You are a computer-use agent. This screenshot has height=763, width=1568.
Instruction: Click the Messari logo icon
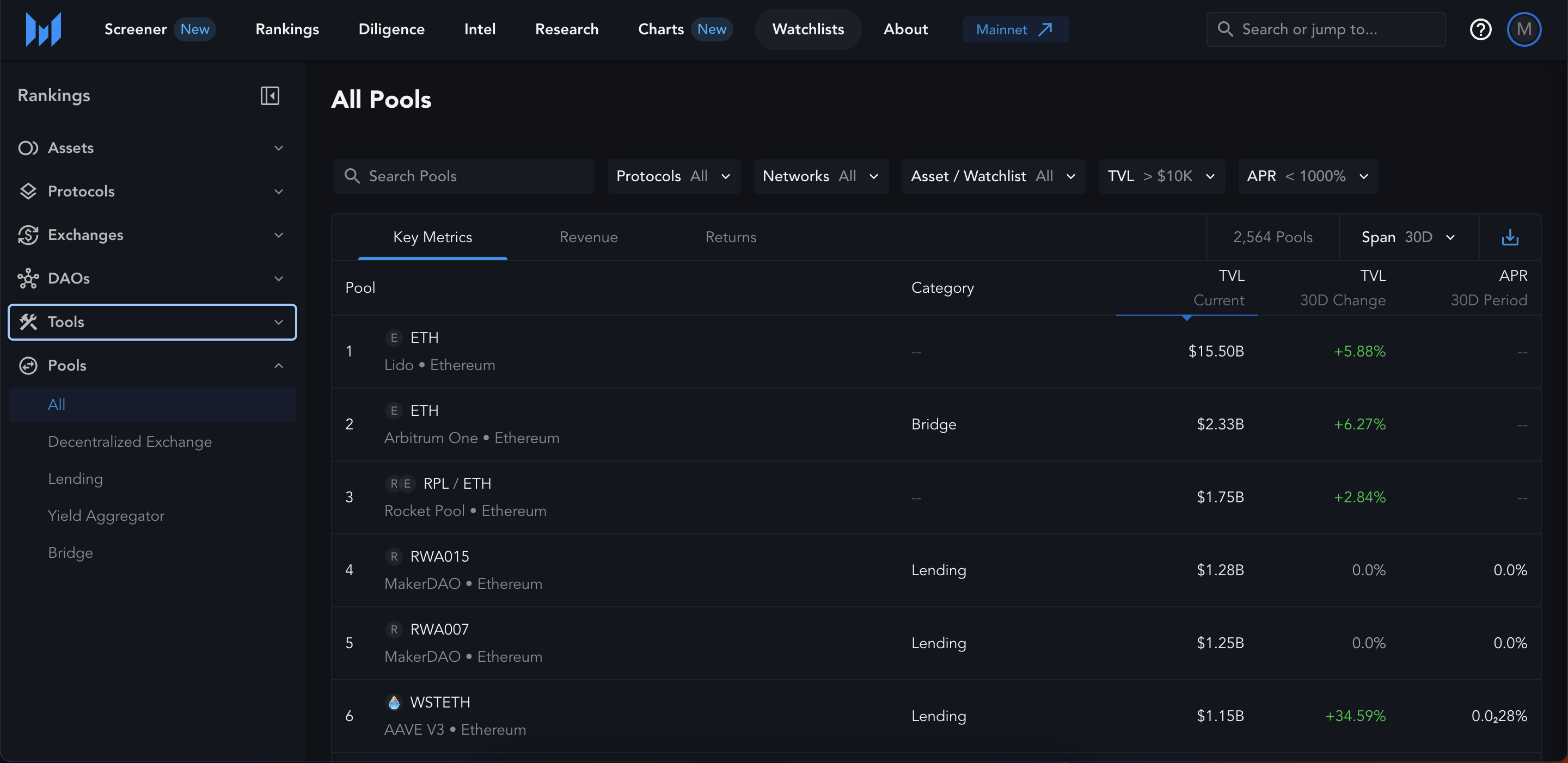click(x=43, y=29)
